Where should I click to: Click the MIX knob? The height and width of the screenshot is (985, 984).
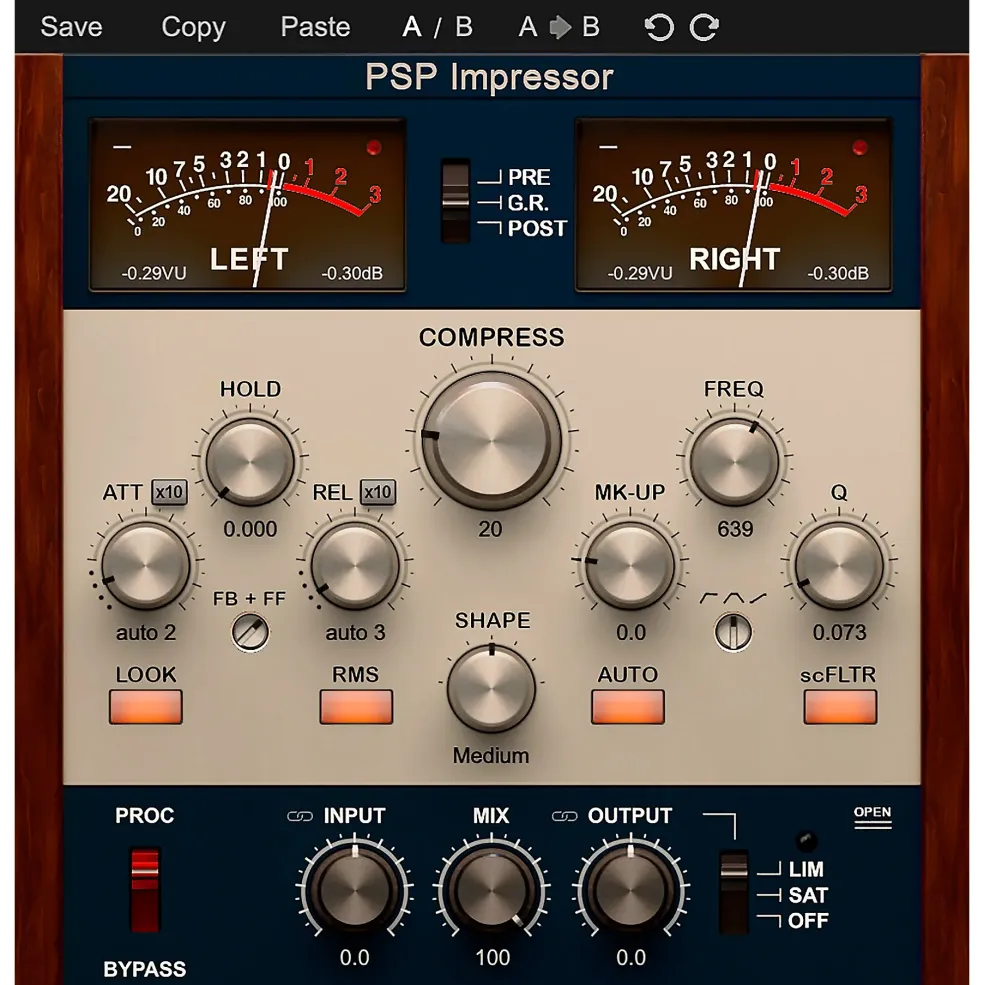[x=492, y=889]
